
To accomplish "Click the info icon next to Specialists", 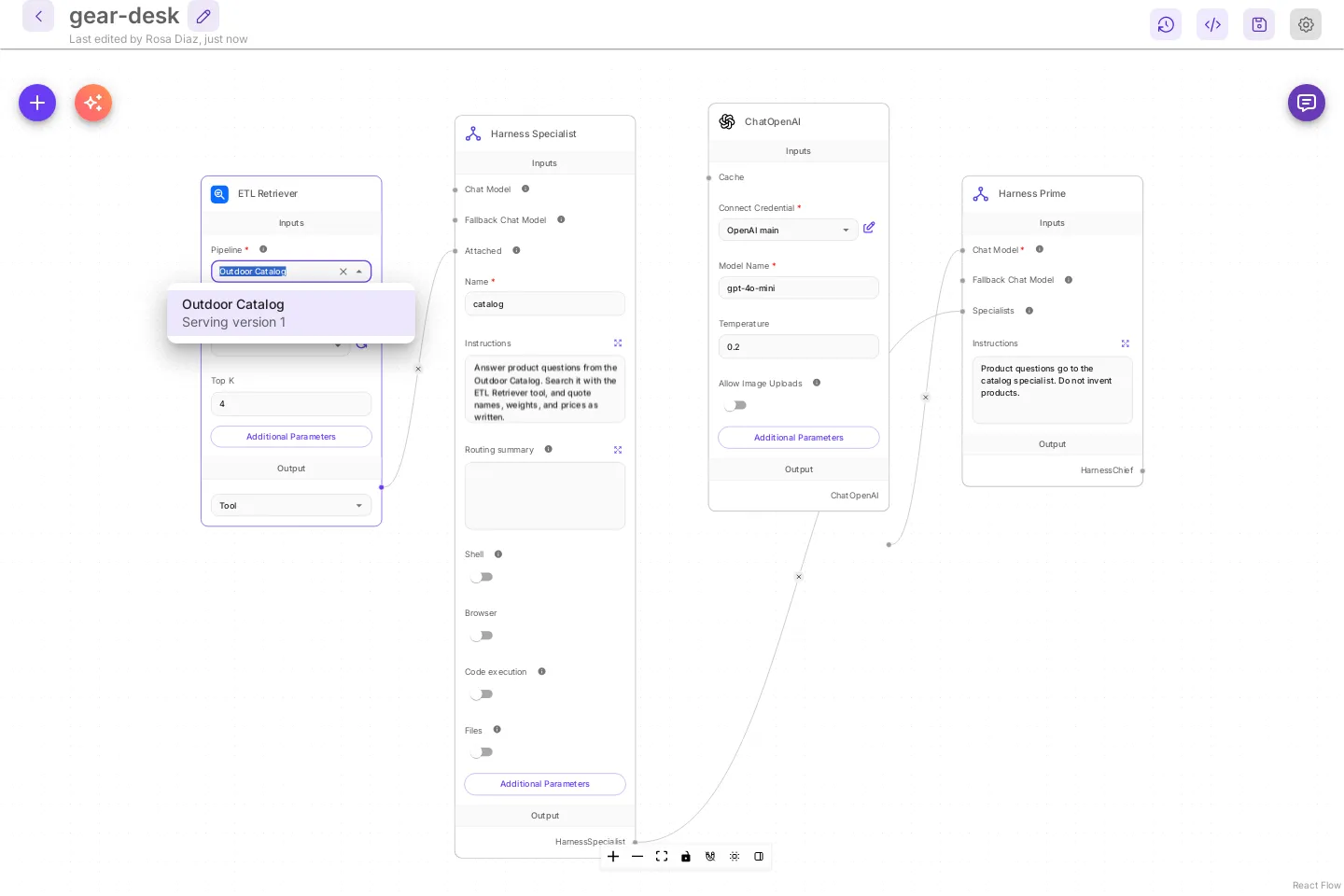I will 1029,311.
